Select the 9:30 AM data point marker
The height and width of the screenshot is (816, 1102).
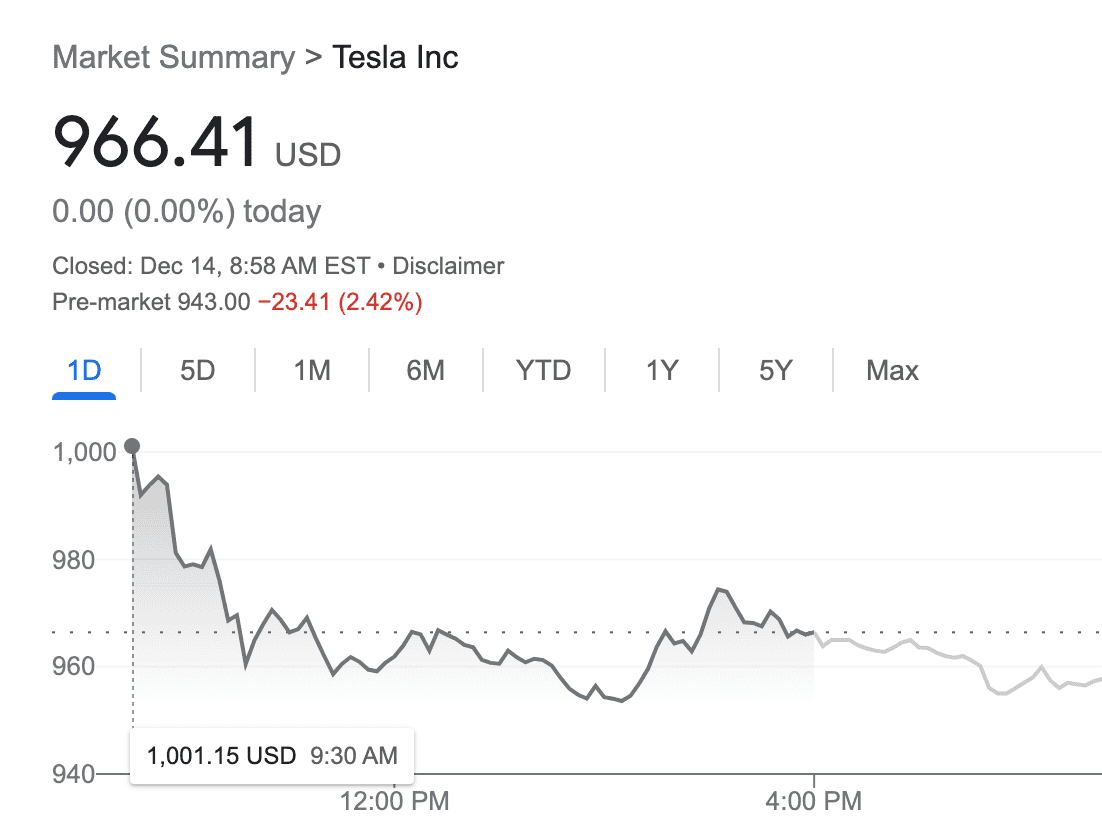click(133, 446)
